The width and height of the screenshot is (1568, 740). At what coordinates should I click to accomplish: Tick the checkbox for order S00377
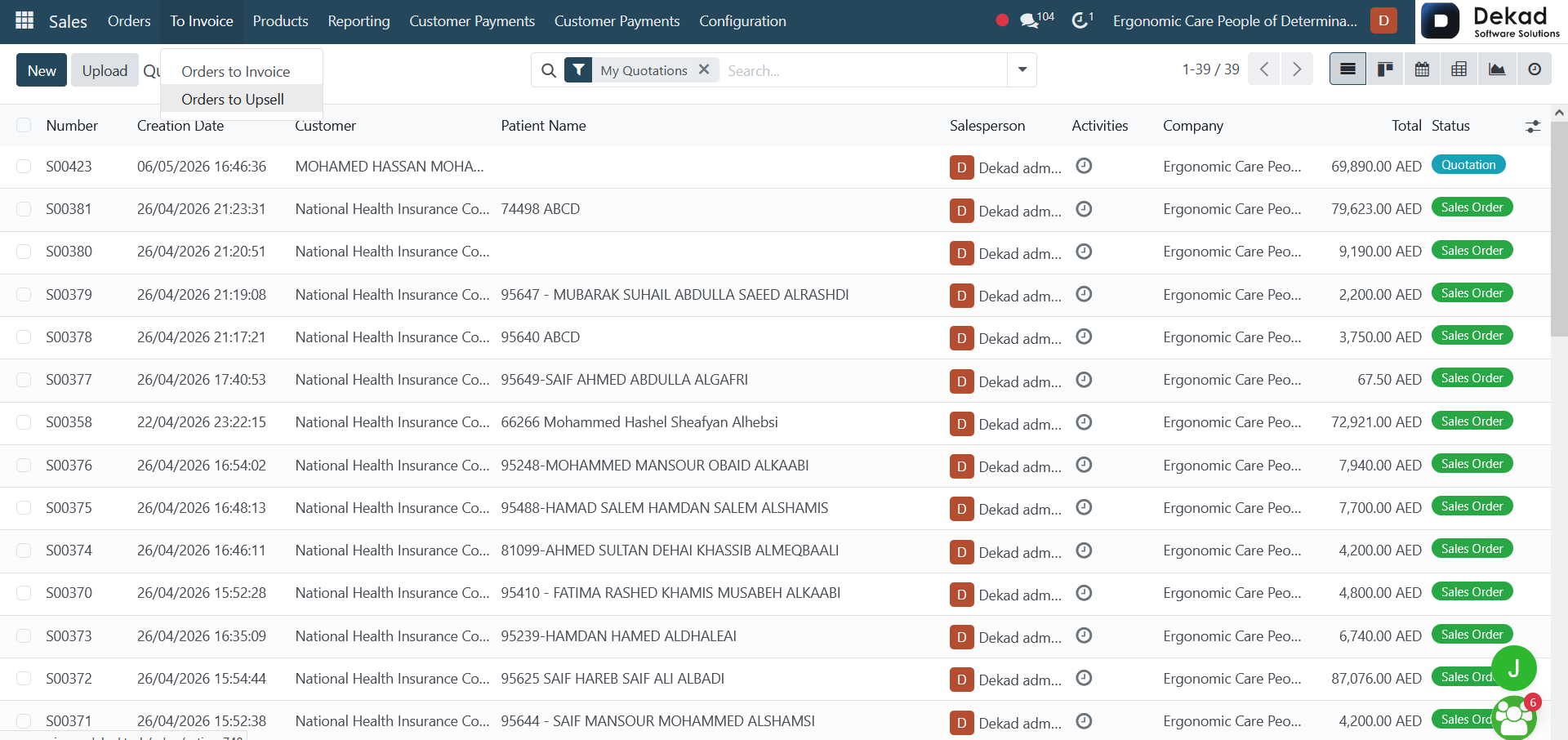[x=24, y=380]
